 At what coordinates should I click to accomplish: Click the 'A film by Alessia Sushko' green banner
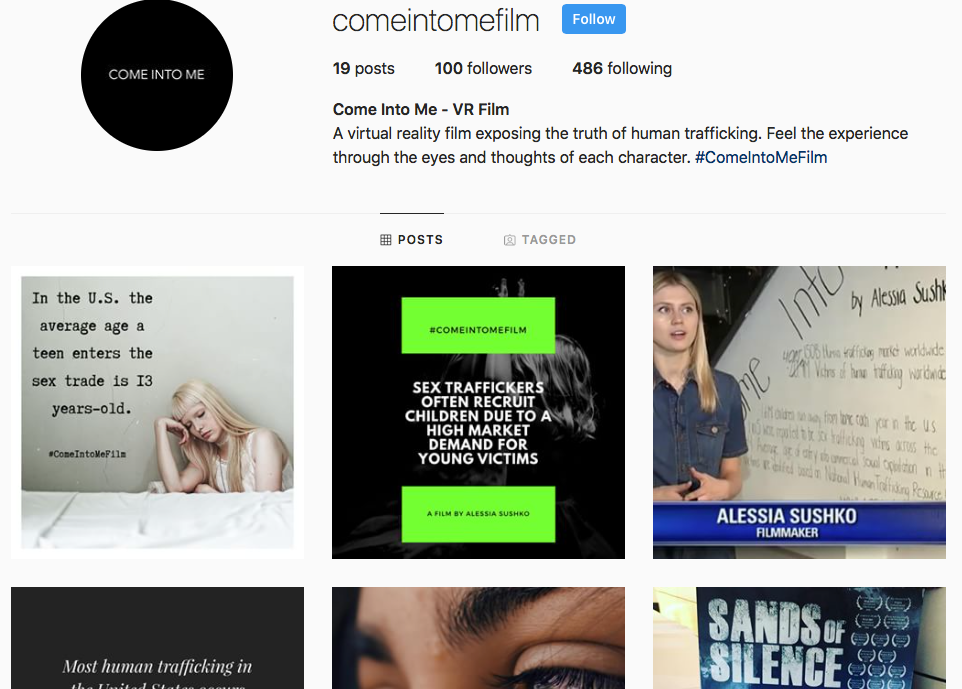pyautogui.click(x=479, y=514)
